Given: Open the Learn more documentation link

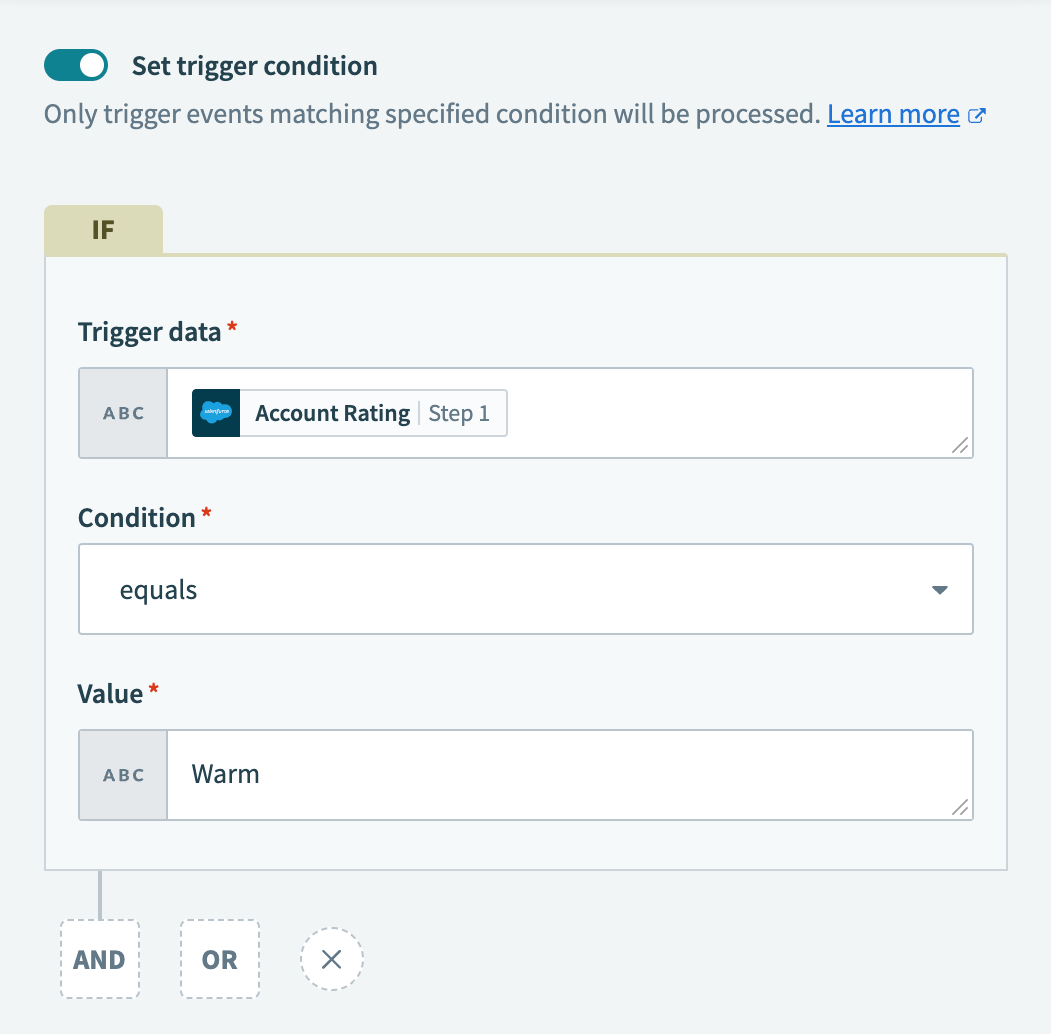Looking at the screenshot, I should (x=893, y=114).
